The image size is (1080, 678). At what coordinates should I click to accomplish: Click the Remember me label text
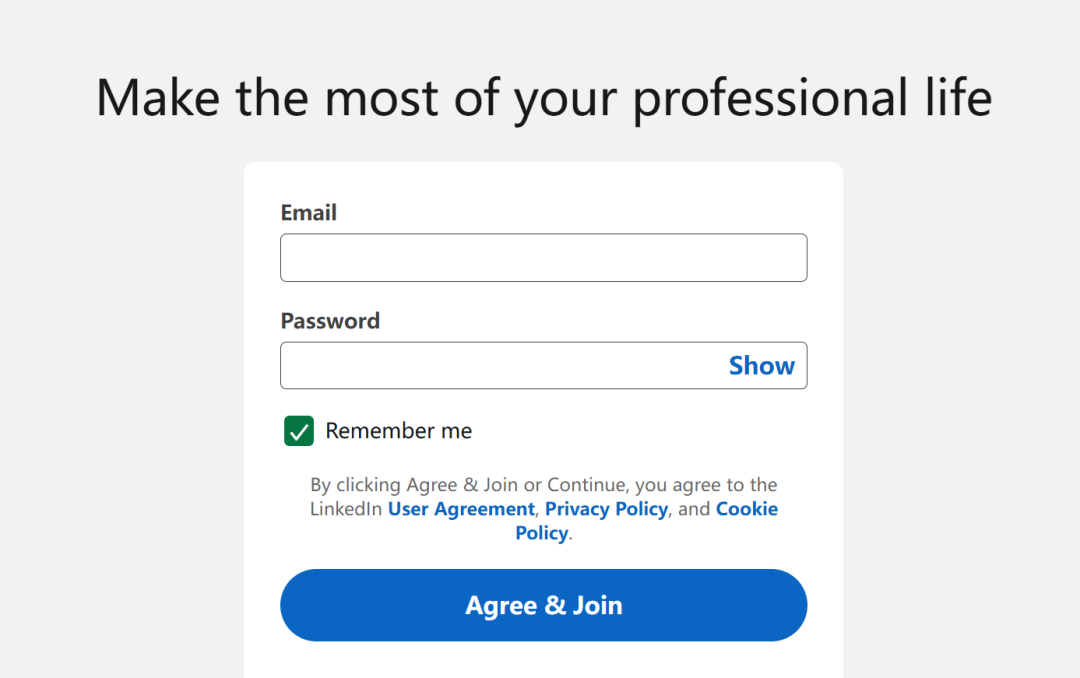pos(398,431)
